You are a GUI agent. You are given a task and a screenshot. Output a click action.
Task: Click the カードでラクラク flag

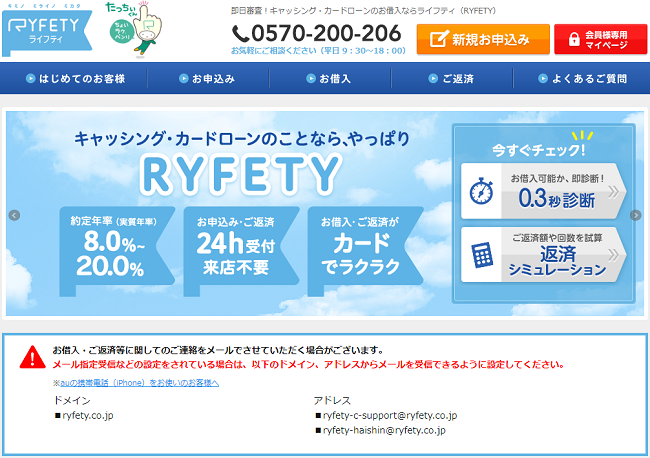click(365, 251)
